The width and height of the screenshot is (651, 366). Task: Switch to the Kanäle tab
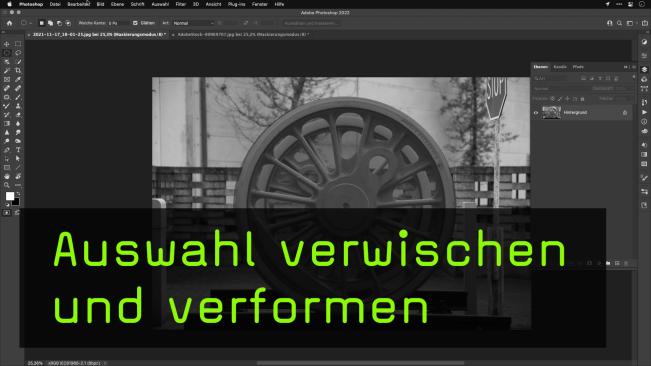pyautogui.click(x=560, y=67)
